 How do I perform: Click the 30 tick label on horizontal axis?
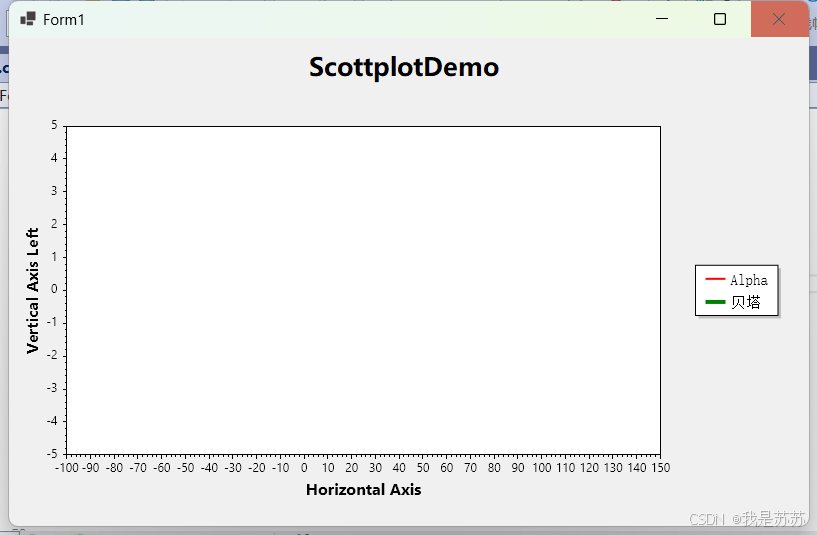pos(376,468)
